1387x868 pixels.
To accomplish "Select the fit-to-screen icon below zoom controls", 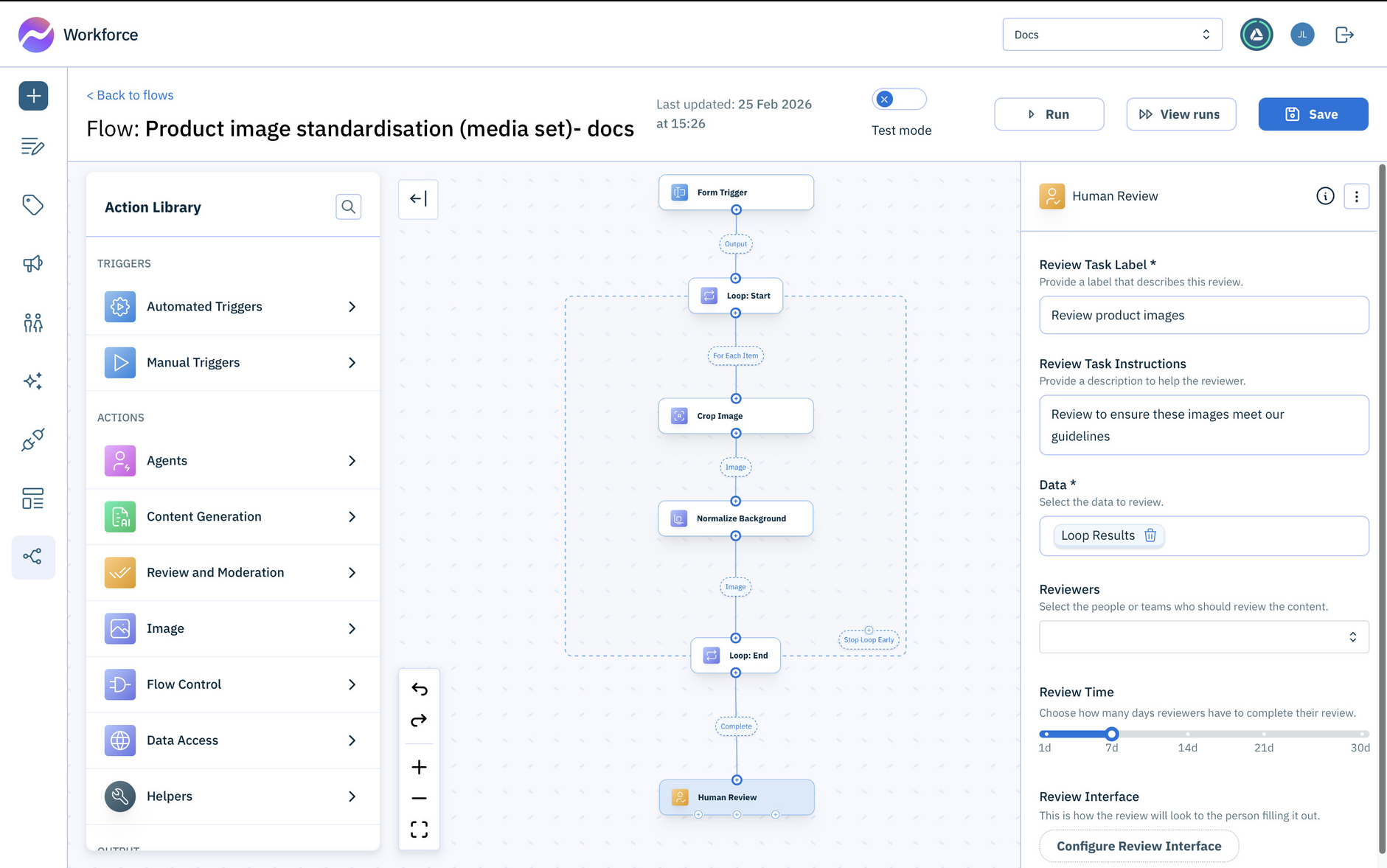I will (x=419, y=829).
